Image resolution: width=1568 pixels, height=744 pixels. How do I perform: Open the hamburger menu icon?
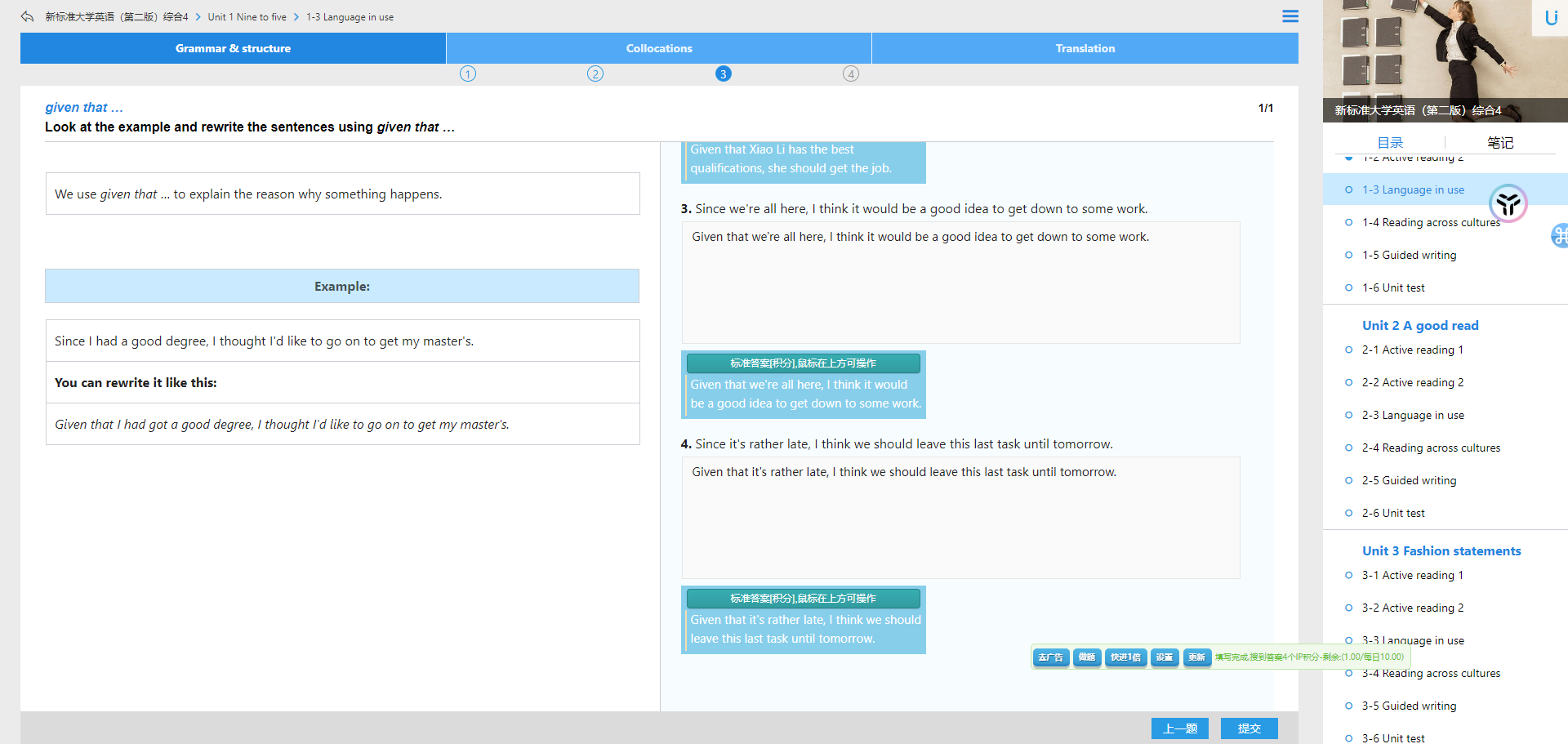point(1290,16)
